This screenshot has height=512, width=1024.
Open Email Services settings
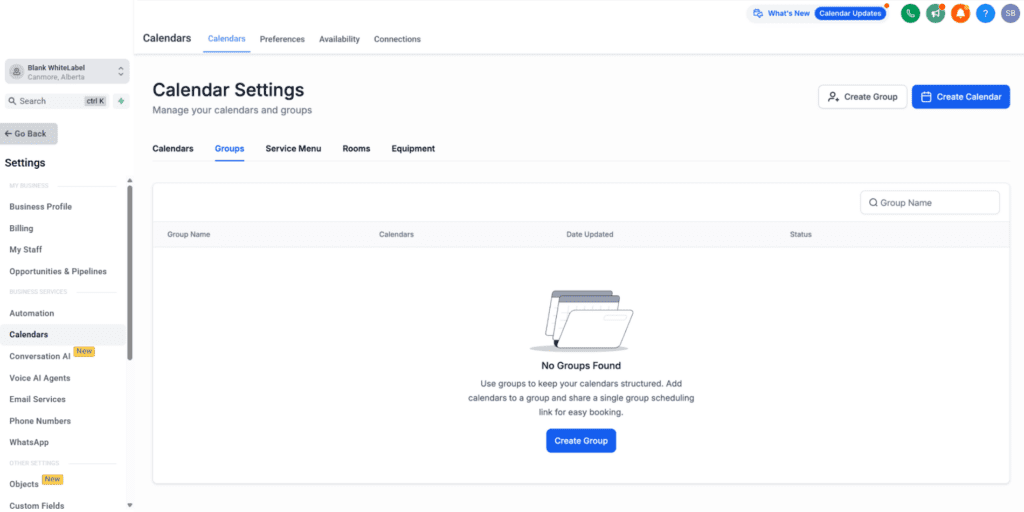click(37, 399)
